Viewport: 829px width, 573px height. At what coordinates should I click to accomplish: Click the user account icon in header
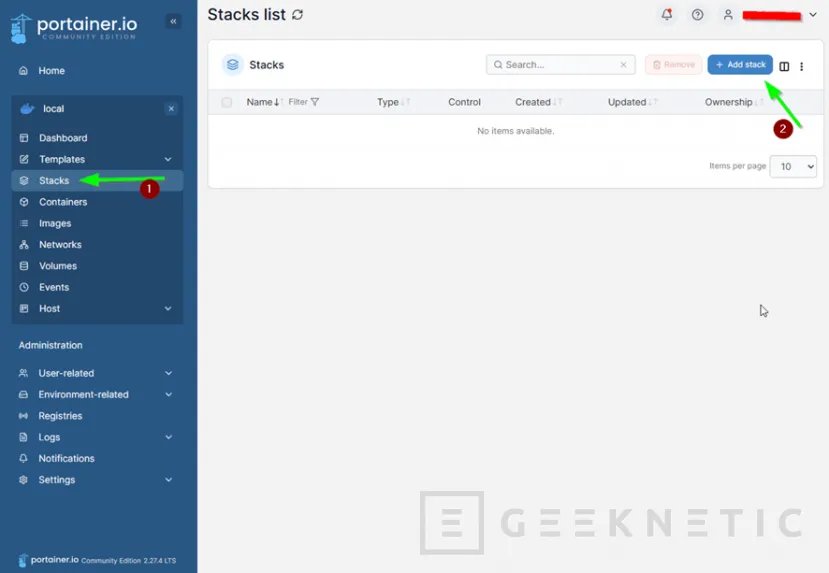[728, 15]
